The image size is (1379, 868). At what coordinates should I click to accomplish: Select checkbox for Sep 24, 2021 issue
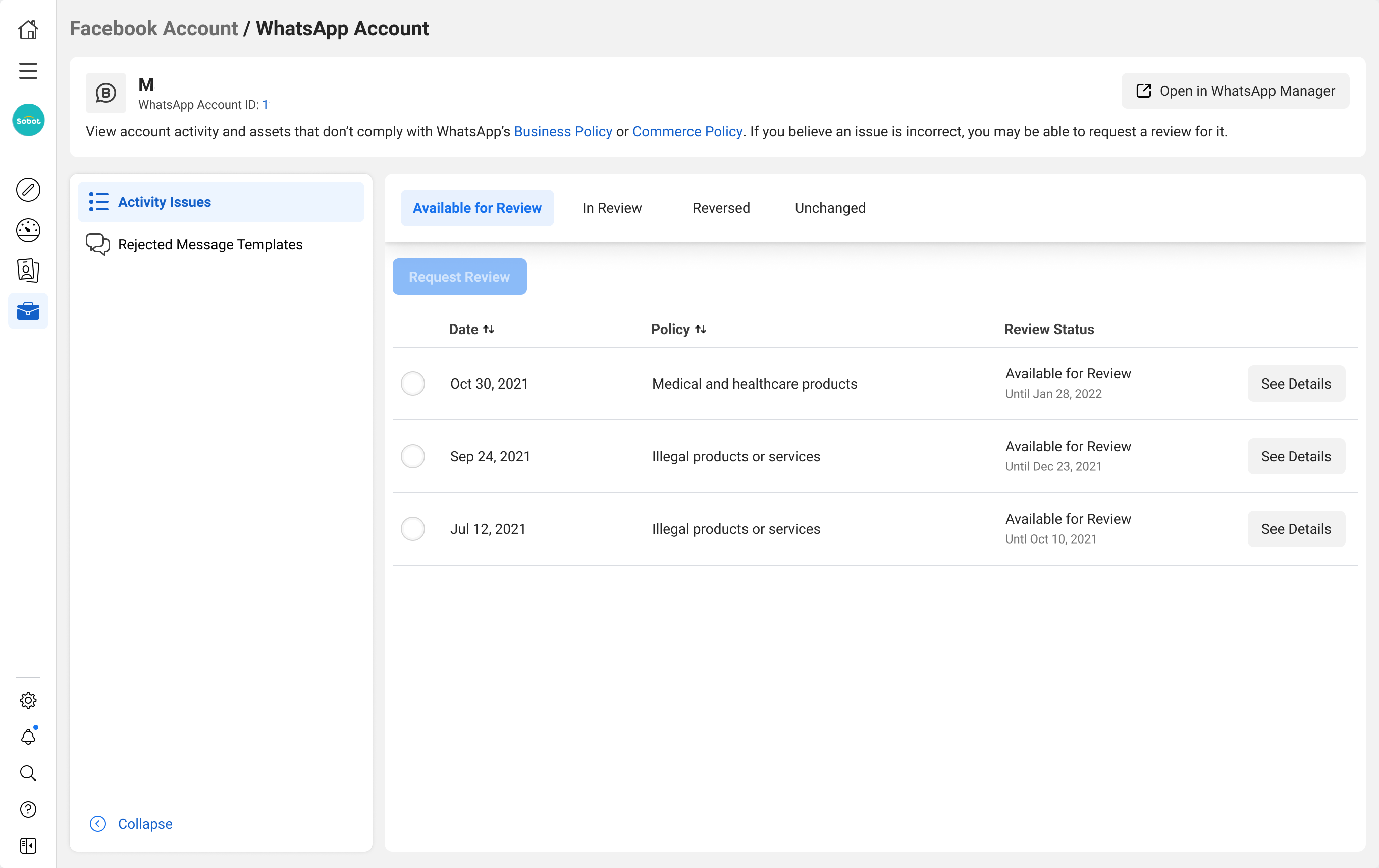pos(412,456)
